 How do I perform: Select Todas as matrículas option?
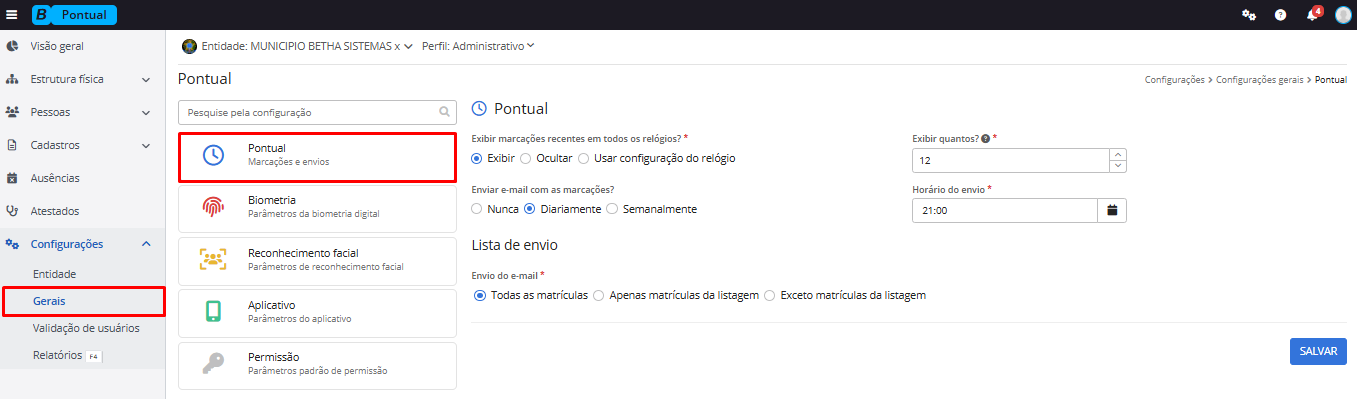(480, 295)
